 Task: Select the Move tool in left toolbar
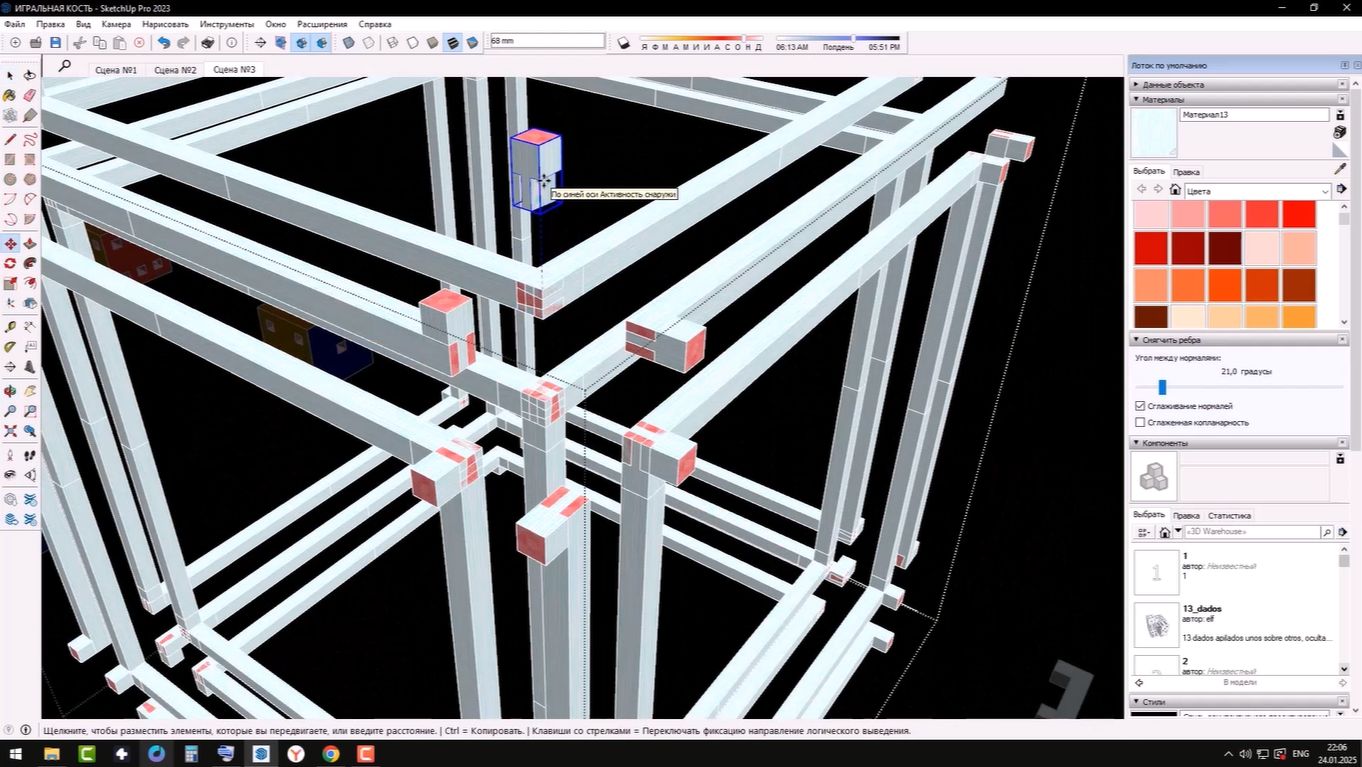click(x=10, y=244)
